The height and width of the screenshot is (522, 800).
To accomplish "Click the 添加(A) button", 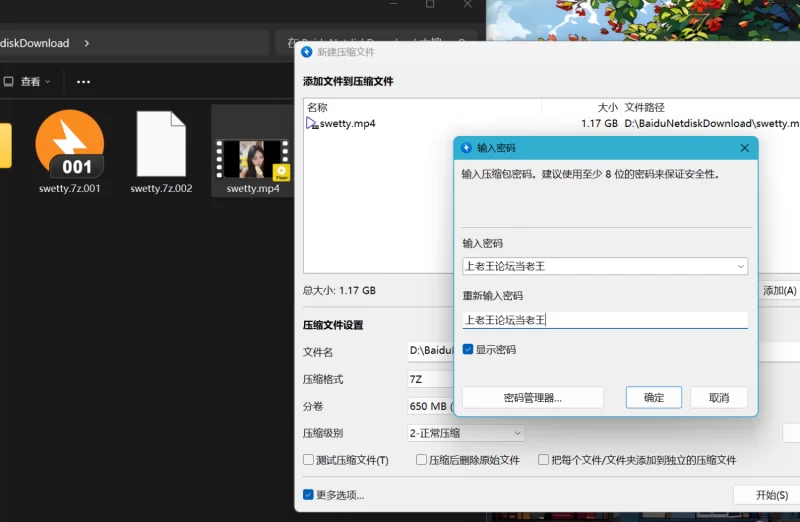I will click(779, 290).
